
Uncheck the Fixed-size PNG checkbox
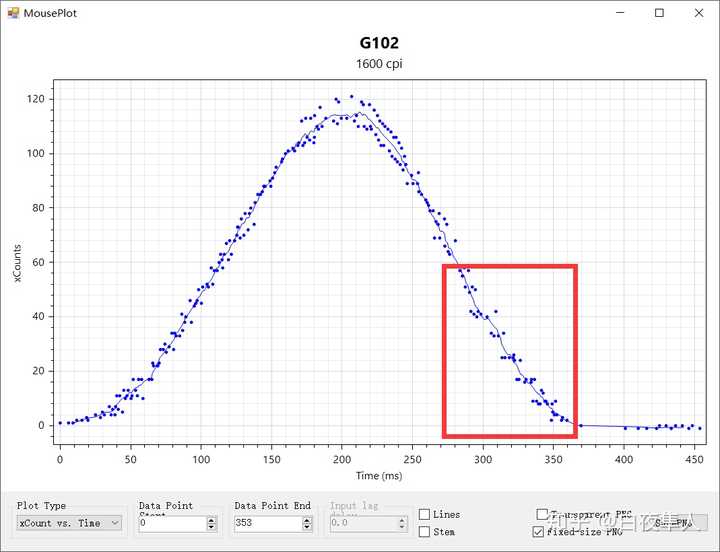click(x=538, y=532)
